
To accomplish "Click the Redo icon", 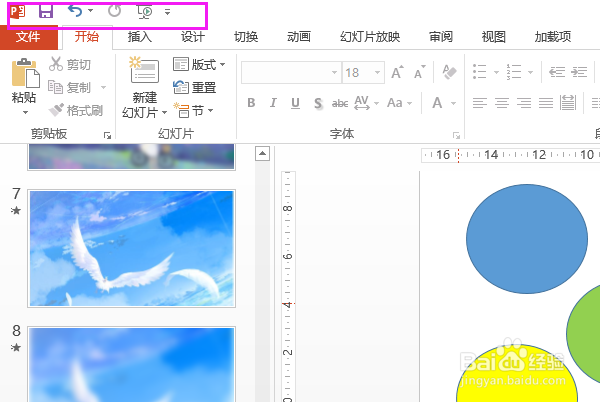I will (114, 11).
